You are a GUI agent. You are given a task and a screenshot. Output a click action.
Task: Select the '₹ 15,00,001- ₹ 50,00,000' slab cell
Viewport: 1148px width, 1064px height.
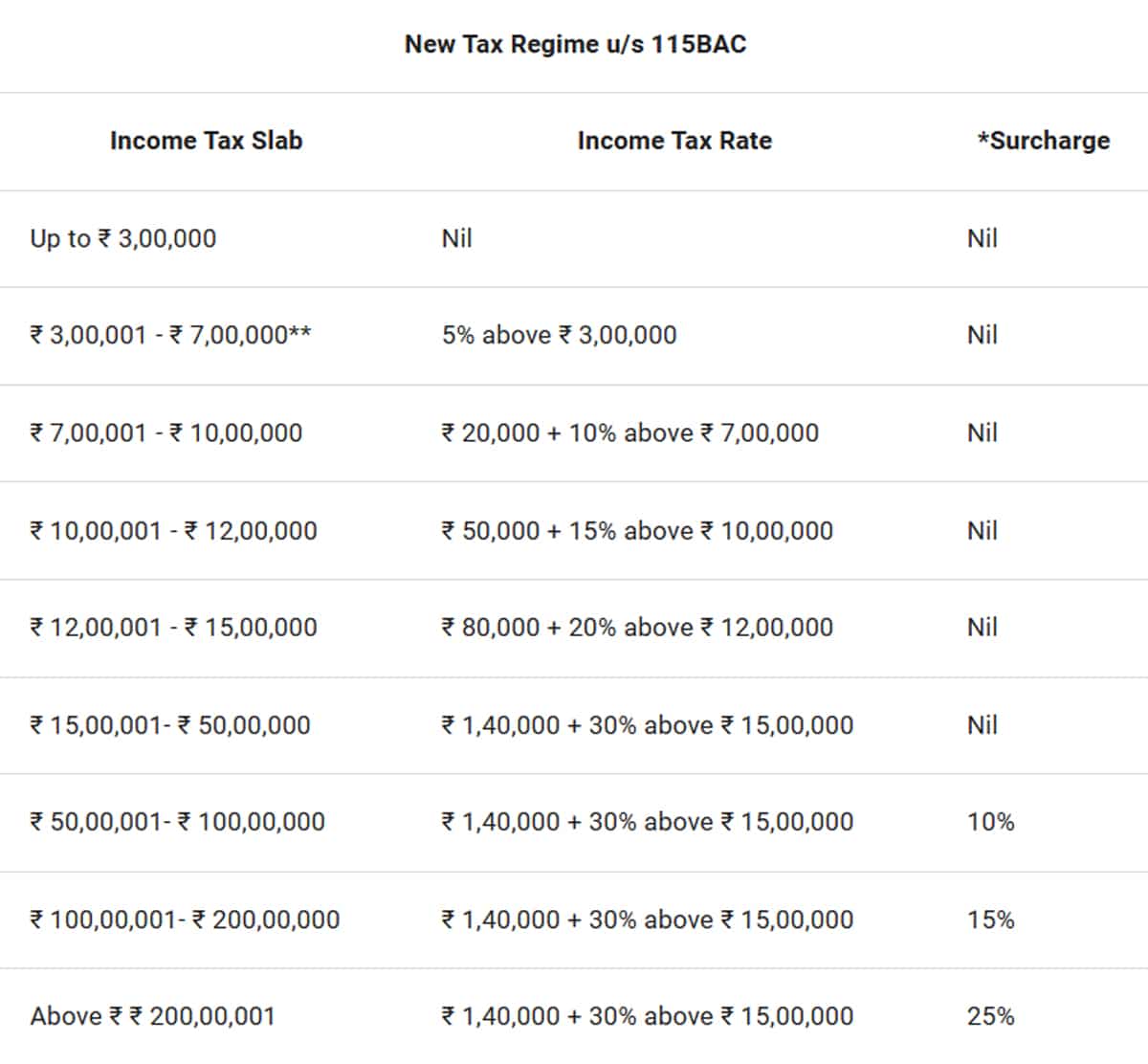pos(170,725)
